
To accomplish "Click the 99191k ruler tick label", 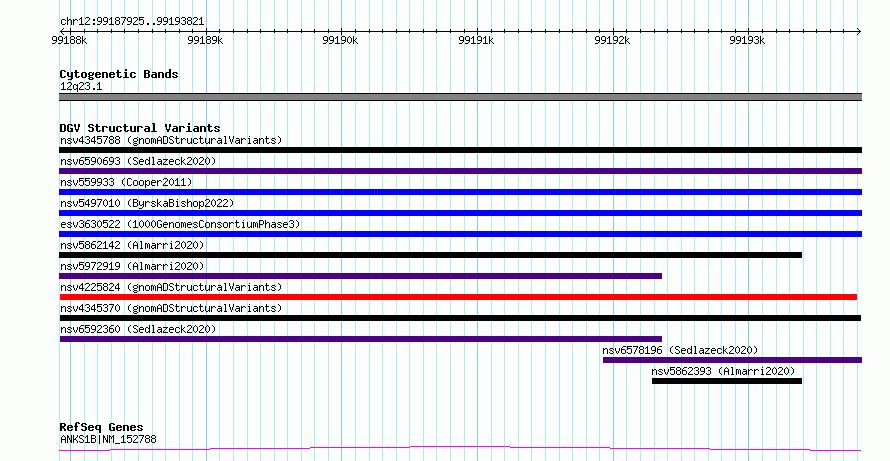I will click(476, 40).
